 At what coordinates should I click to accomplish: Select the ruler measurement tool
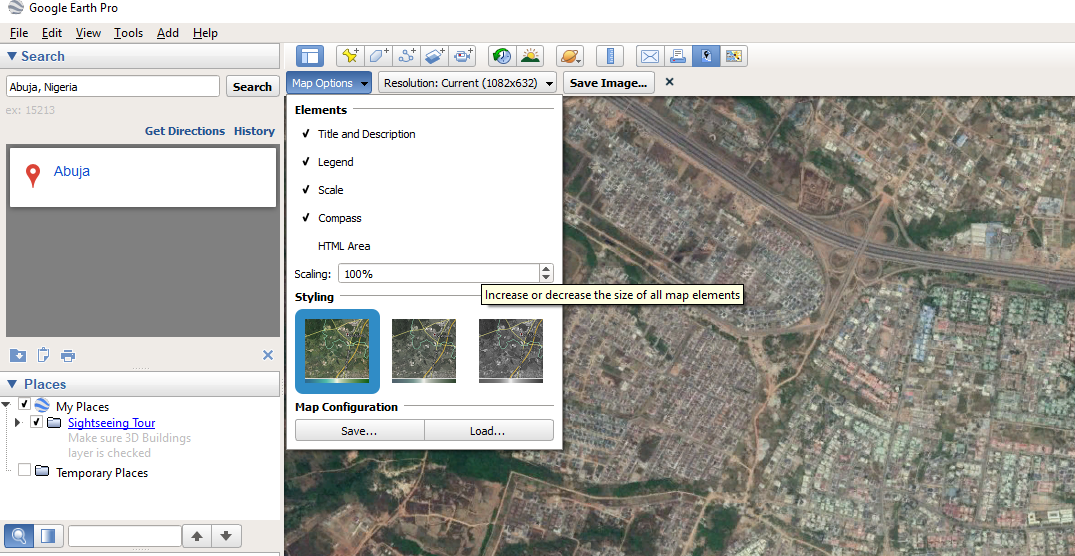click(x=609, y=56)
